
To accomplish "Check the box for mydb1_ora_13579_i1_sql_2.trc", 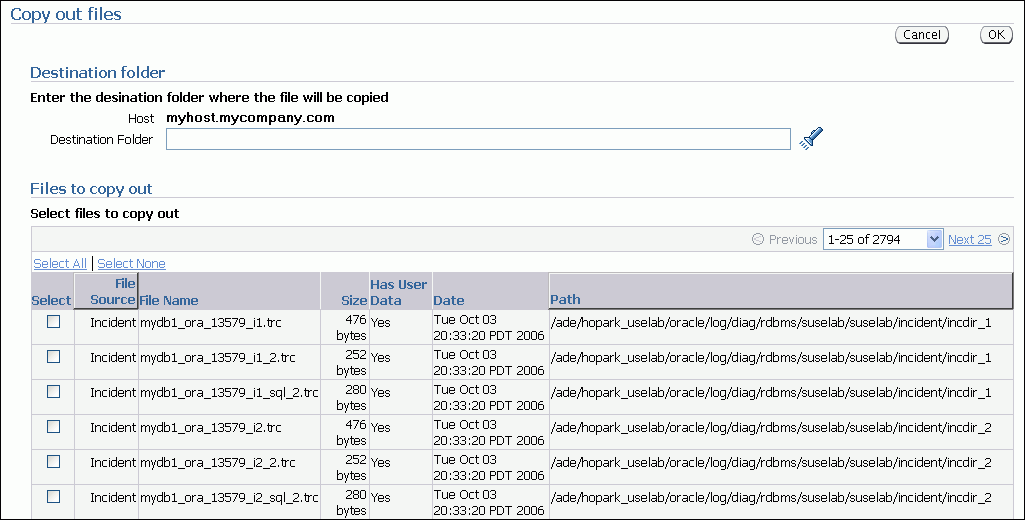I will [54, 391].
